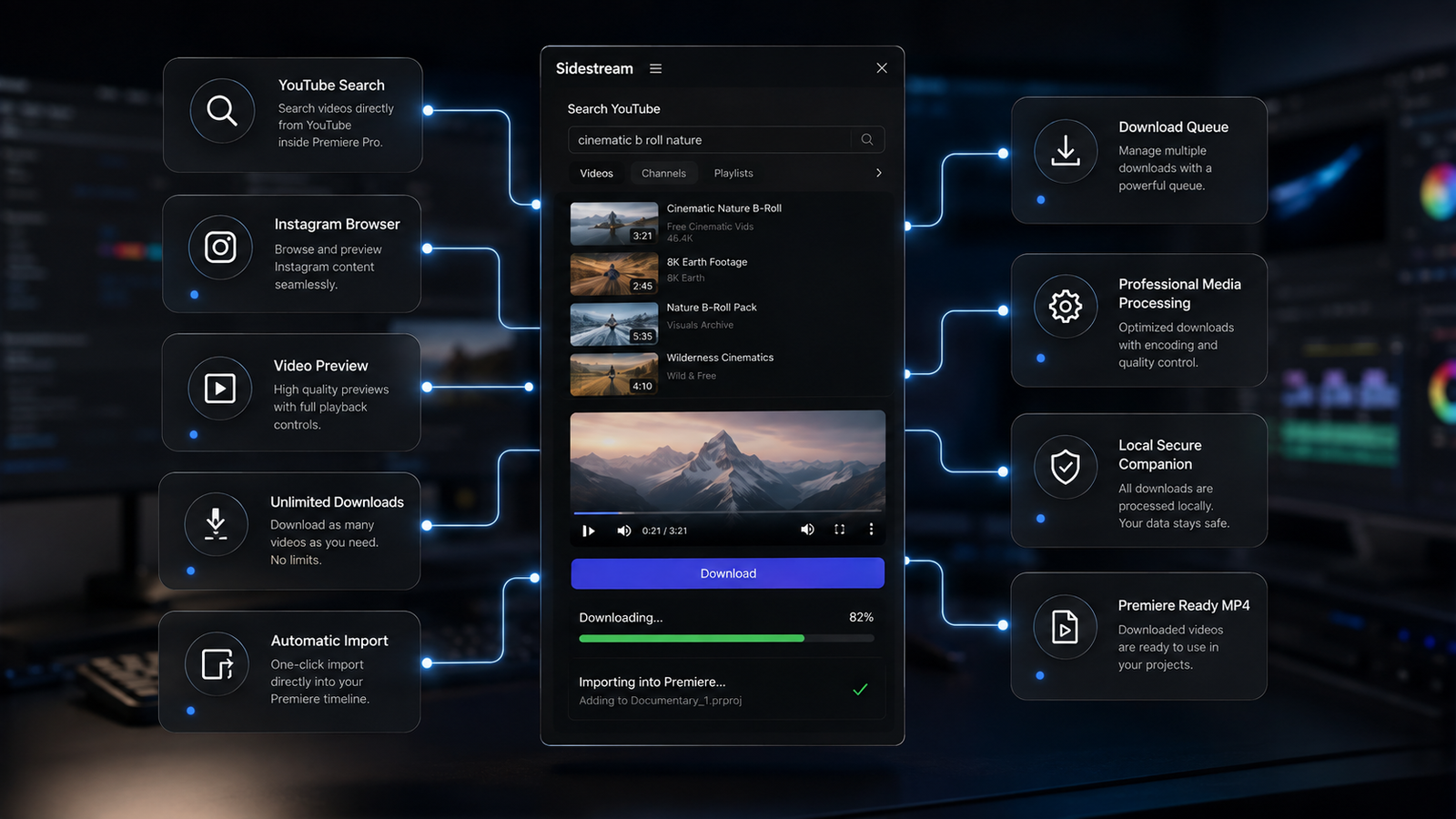Viewport: 1456px width, 819px height.
Task: Open the Sidestream hamburger menu
Action: coord(655,69)
